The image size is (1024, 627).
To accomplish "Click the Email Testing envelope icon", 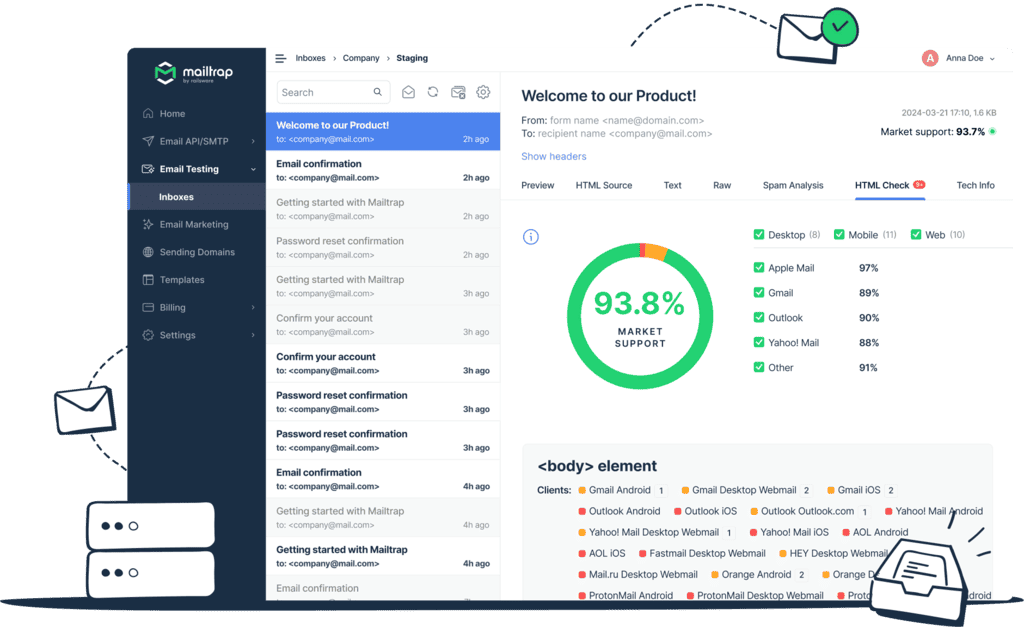I will tap(148, 169).
